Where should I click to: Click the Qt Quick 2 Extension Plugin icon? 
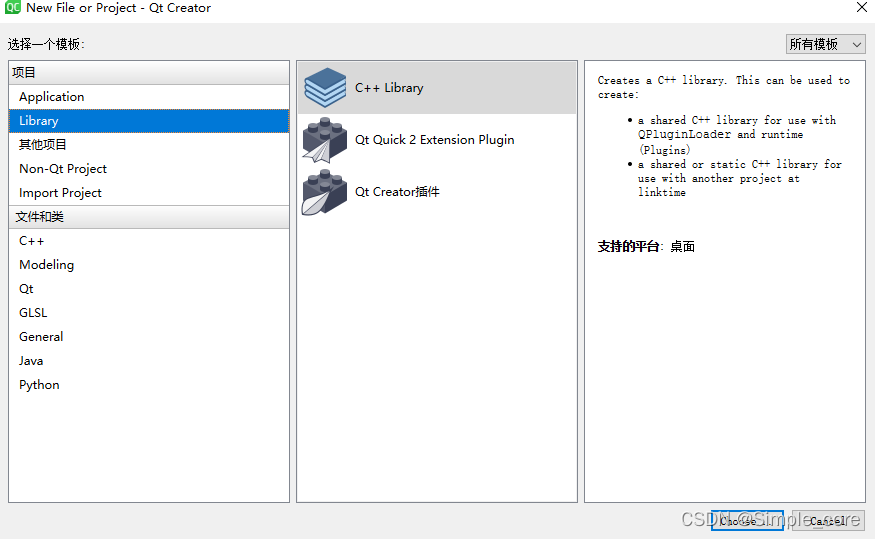point(325,139)
